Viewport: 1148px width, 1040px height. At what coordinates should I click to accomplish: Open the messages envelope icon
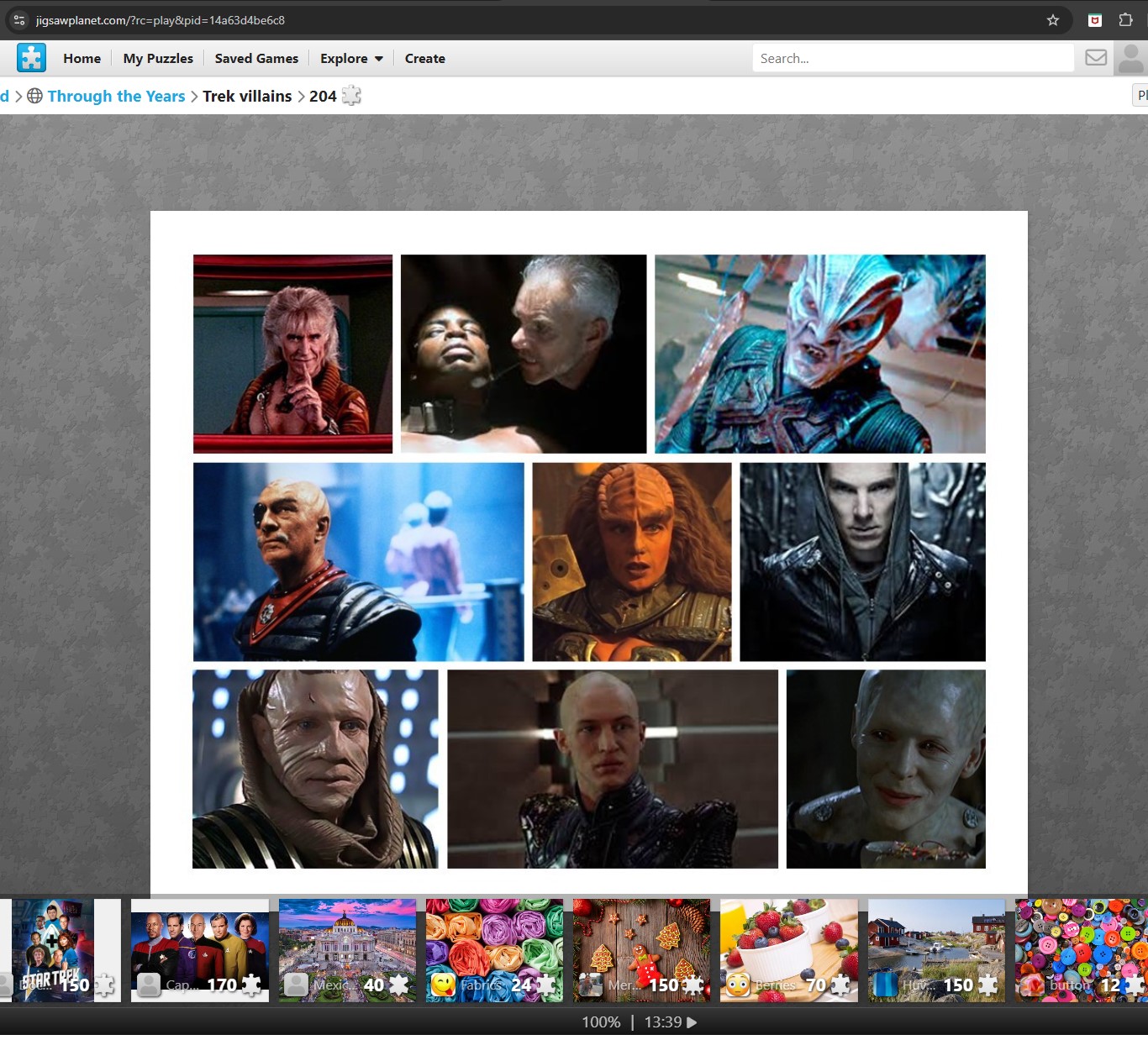(x=1095, y=58)
